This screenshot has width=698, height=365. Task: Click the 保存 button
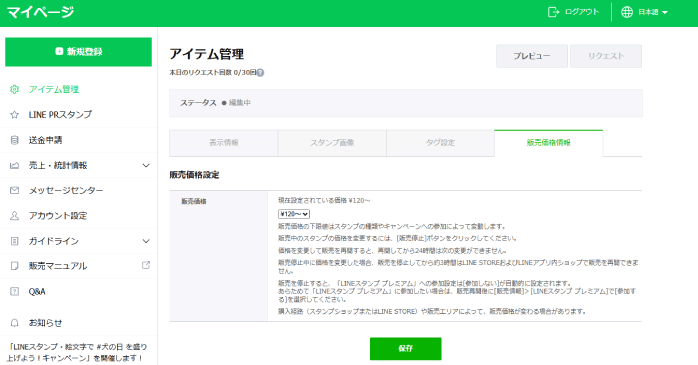(406, 349)
